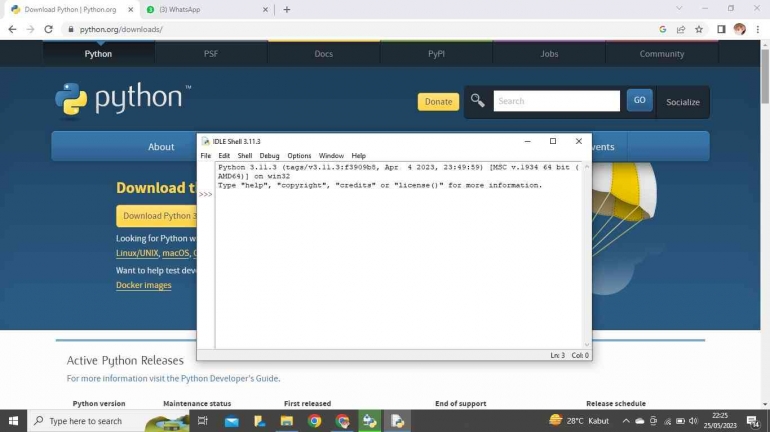Open the File menu in IDLE Shell
770x432 pixels.
(206, 156)
